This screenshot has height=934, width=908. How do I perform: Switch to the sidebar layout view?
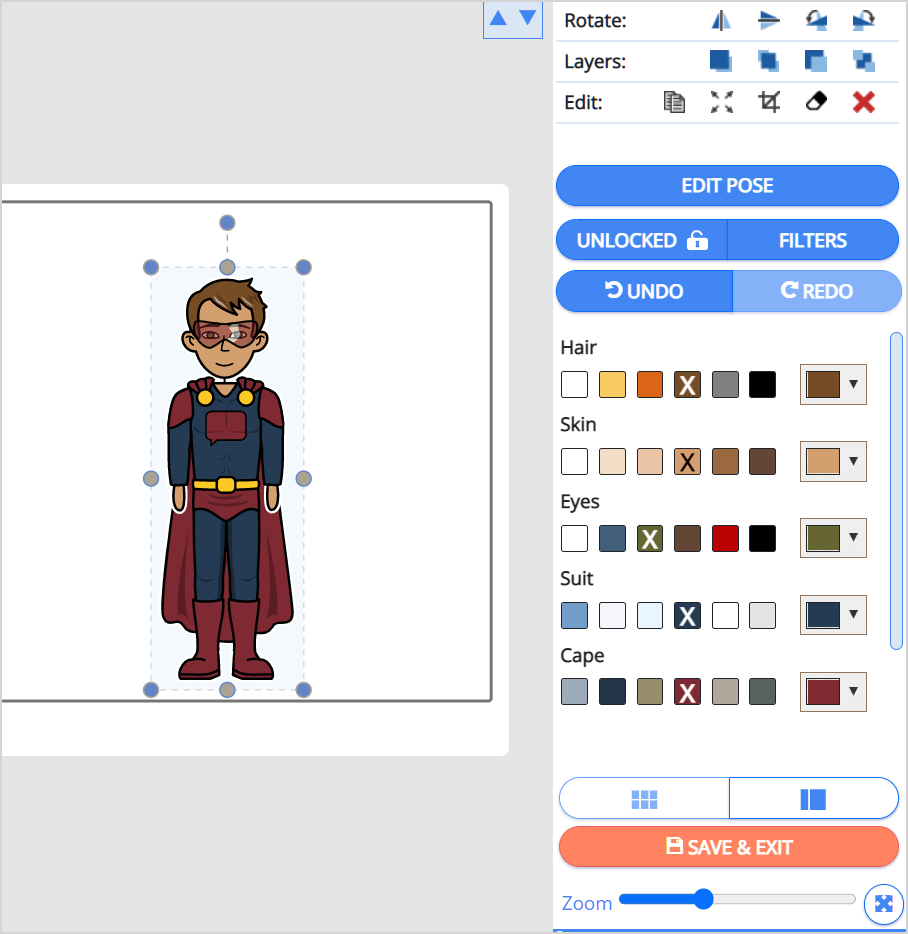[x=813, y=799]
